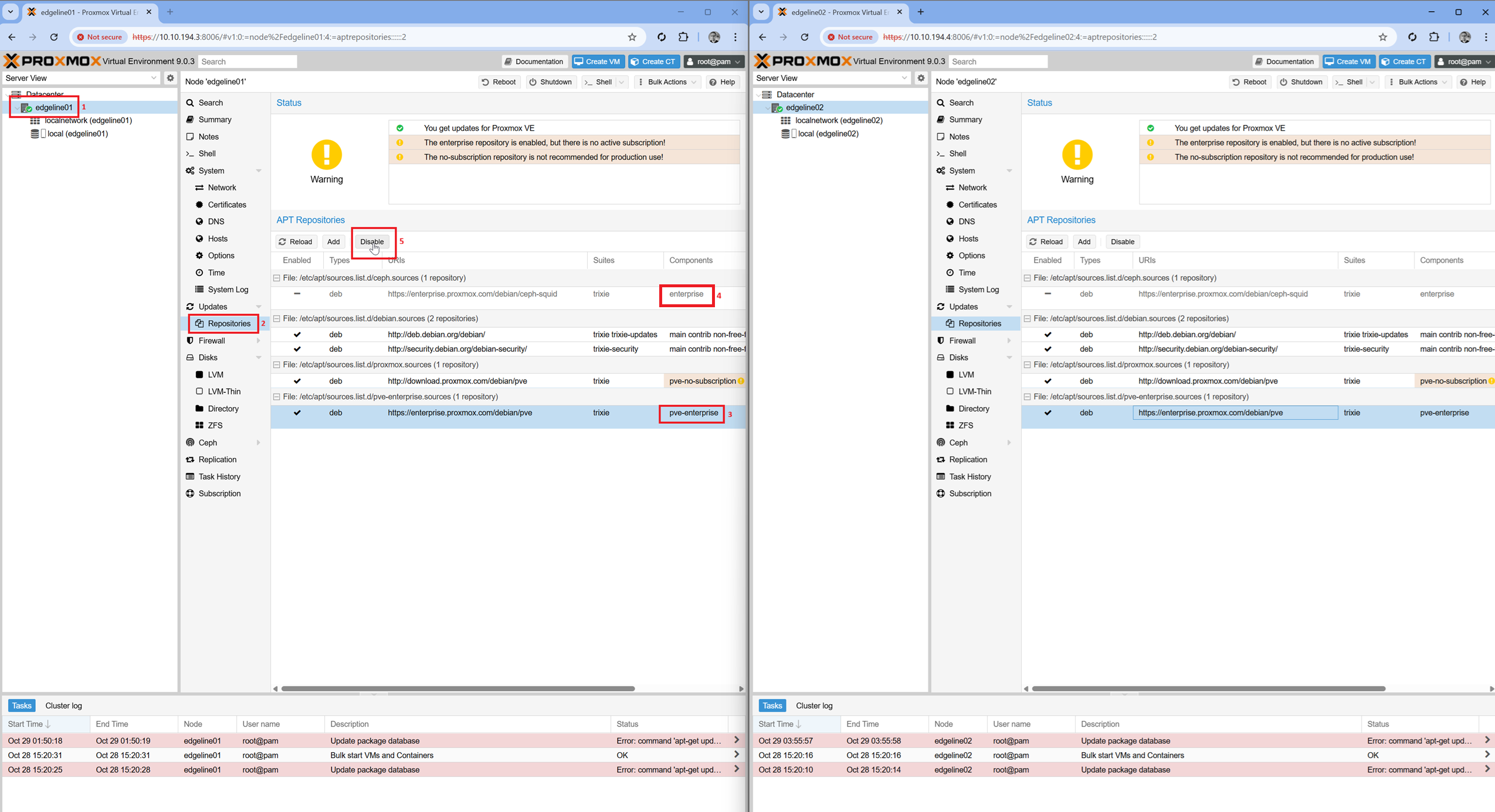Expand the Ceph submenu arrow in edgeline01 menu
The height and width of the screenshot is (812, 1495).
[x=258, y=443]
